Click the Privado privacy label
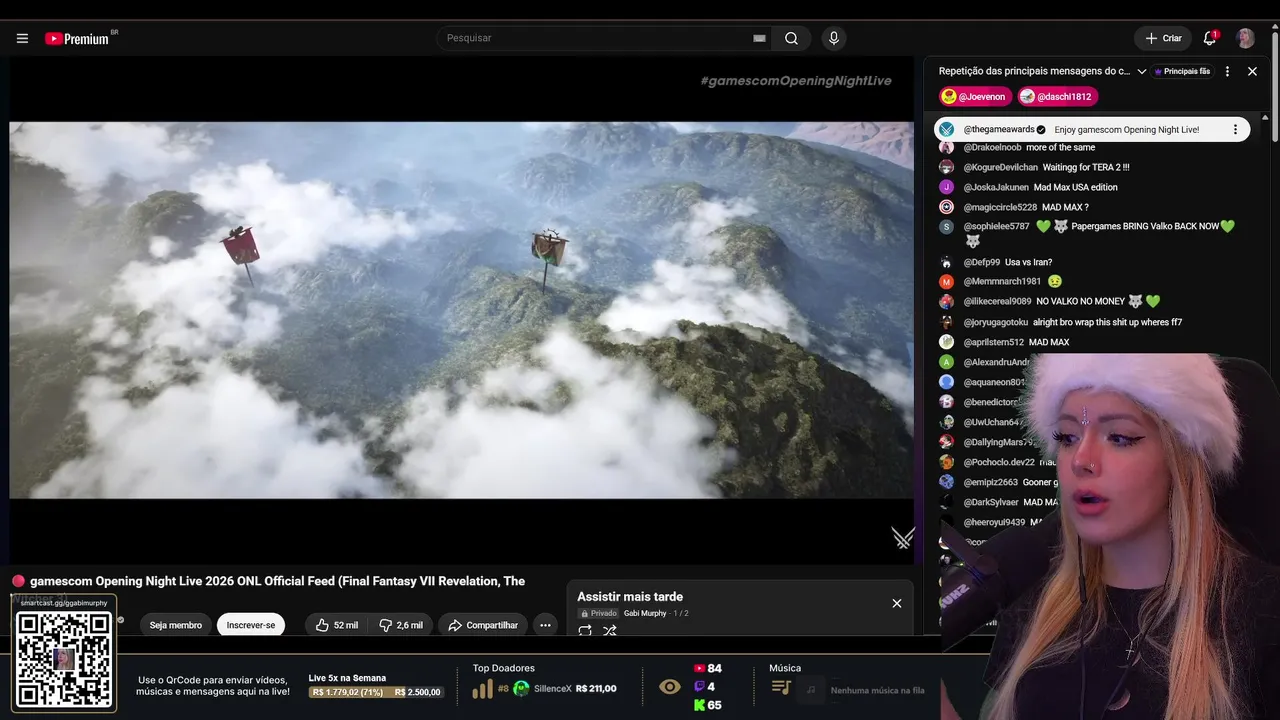The height and width of the screenshot is (720, 1280). pos(598,613)
